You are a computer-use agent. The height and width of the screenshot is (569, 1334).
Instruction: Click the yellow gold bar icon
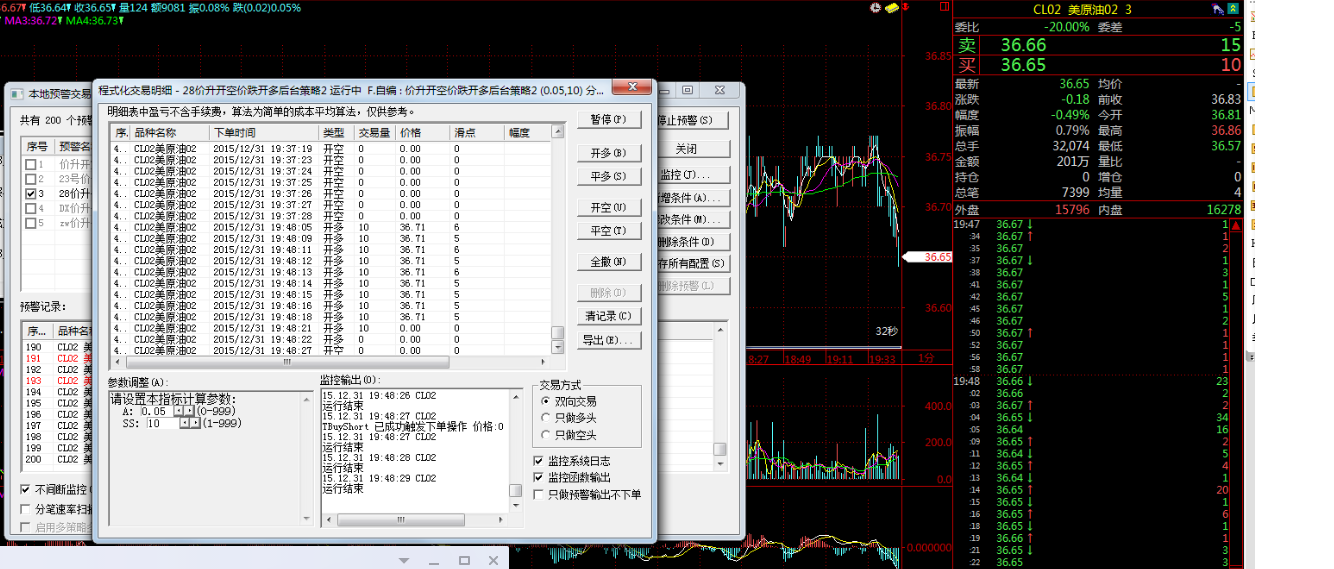pyautogui.click(x=891, y=8)
